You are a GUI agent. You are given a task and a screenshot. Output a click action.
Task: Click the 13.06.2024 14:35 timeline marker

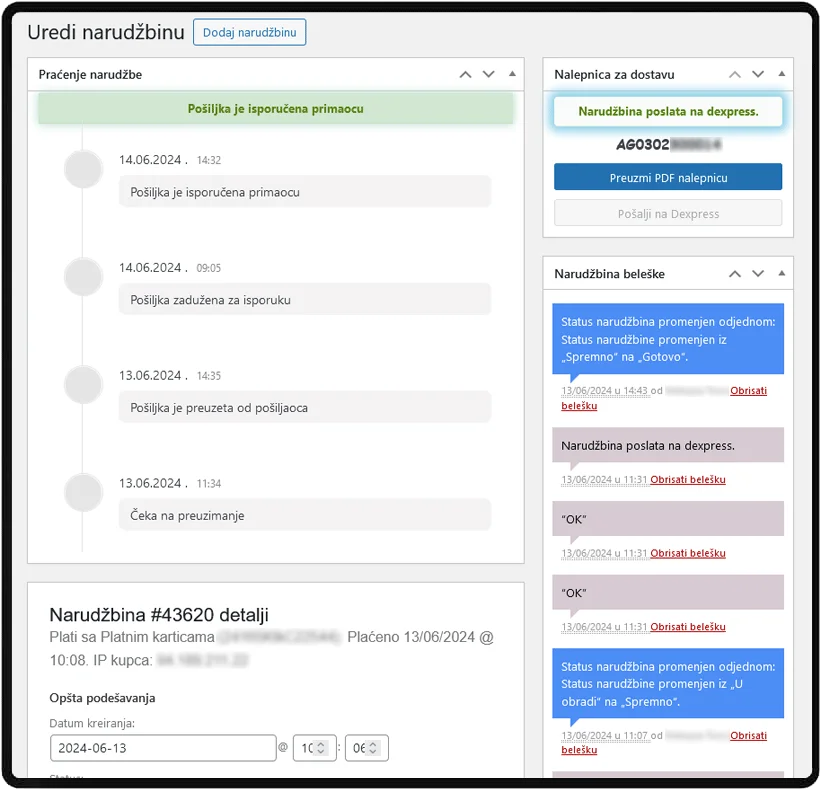pyautogui.click(x=83, y=385)
